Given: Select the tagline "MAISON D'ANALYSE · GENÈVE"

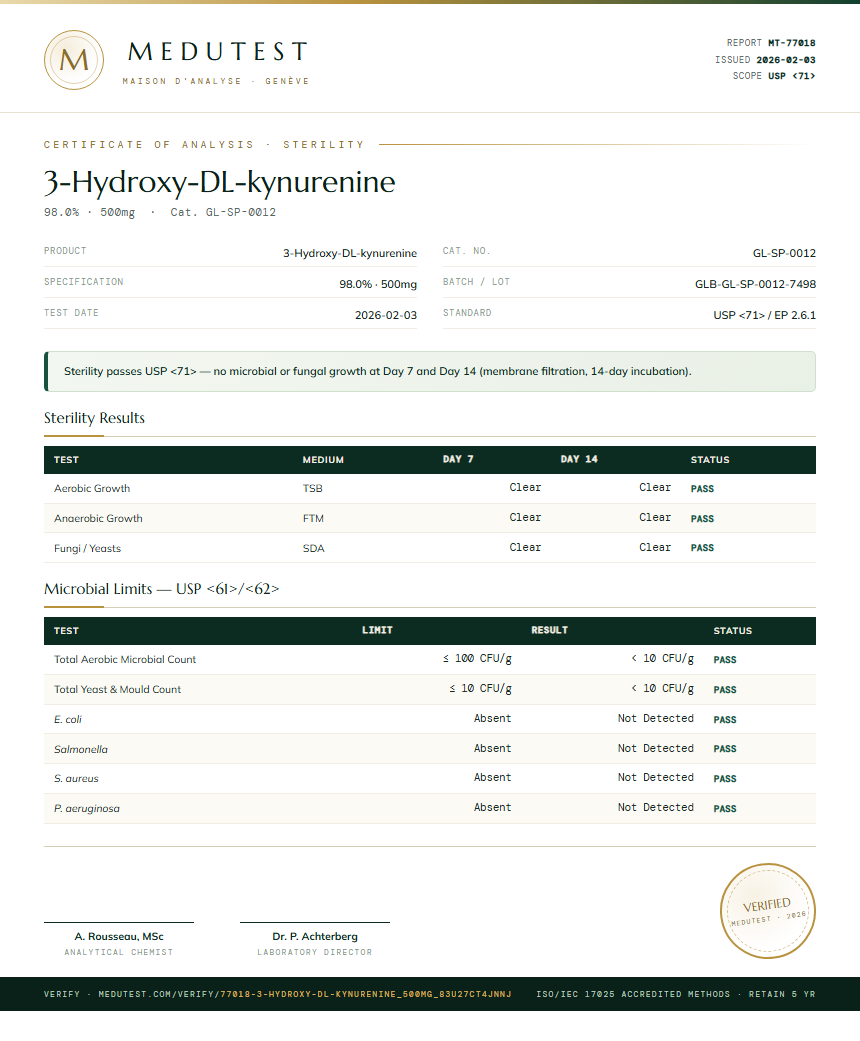Looking at the screenshot, I should point(216,81).
